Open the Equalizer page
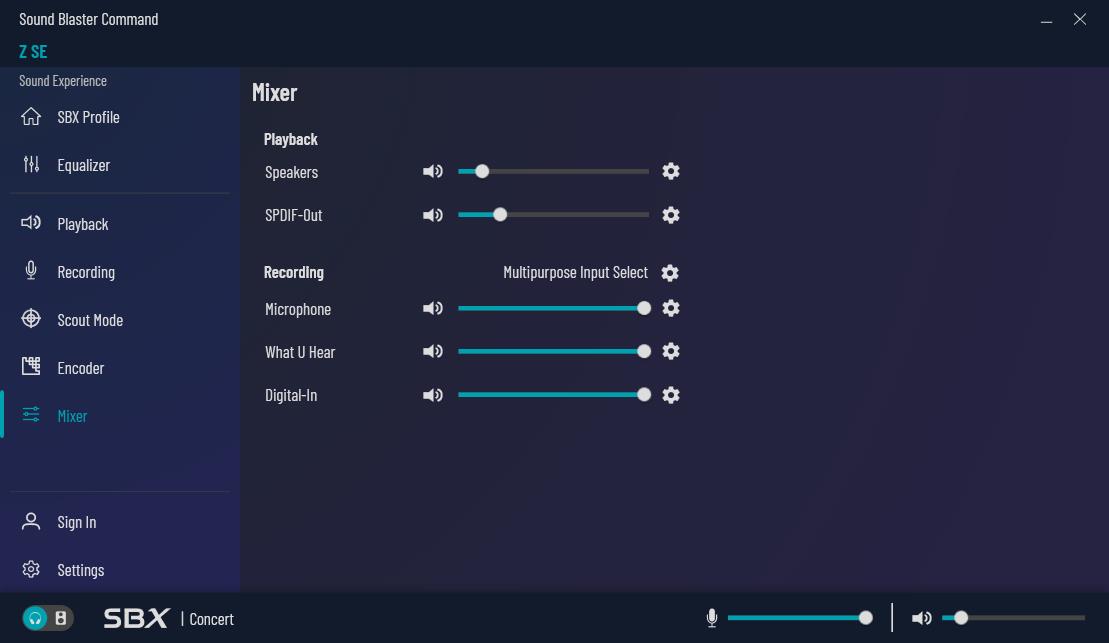The image size is (1109, 643). (x=83, y=165)
